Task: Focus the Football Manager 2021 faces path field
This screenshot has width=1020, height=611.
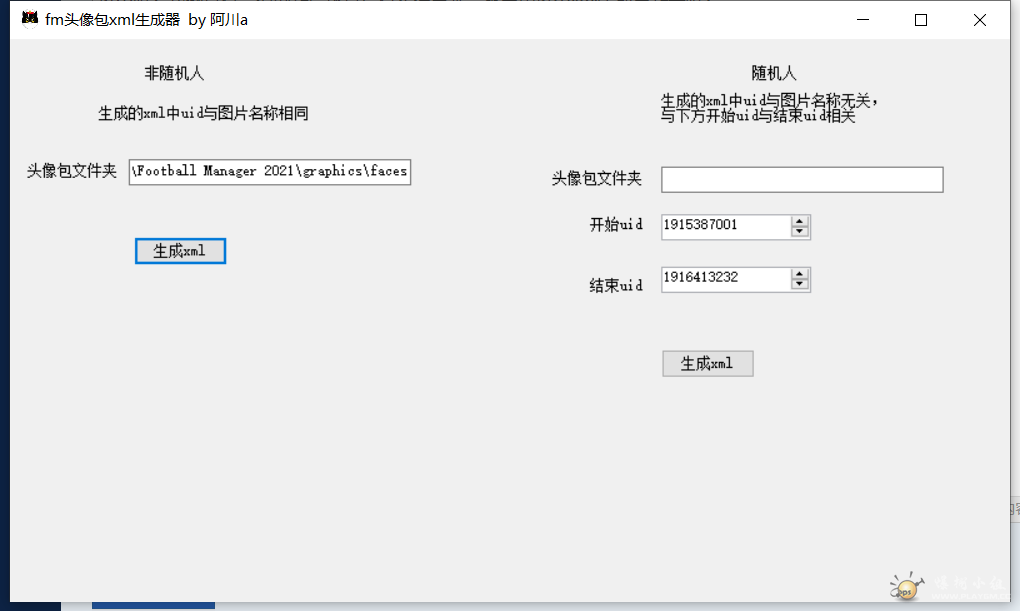Action: tap(269, 171)
